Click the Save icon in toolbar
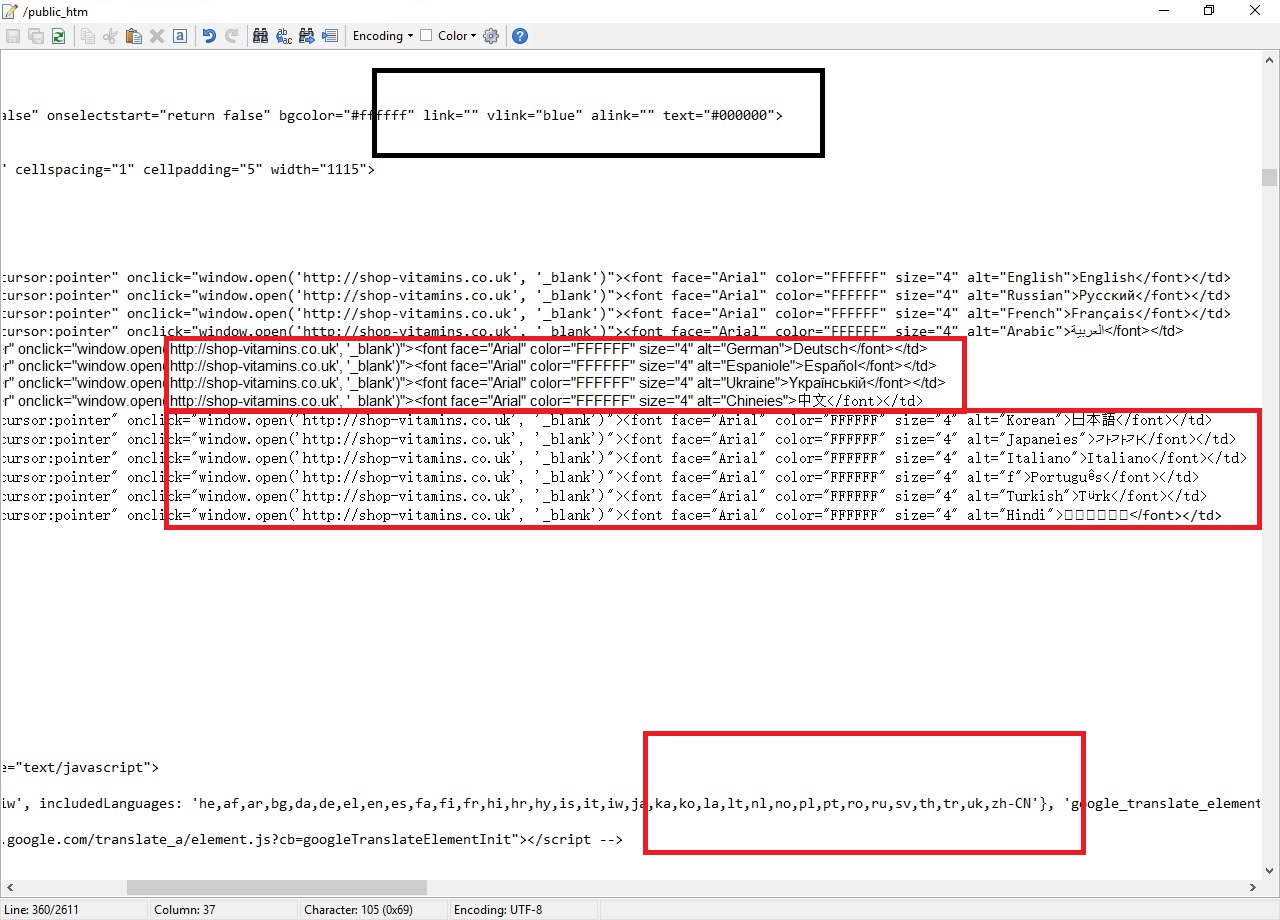 click(x=13, y=36)
